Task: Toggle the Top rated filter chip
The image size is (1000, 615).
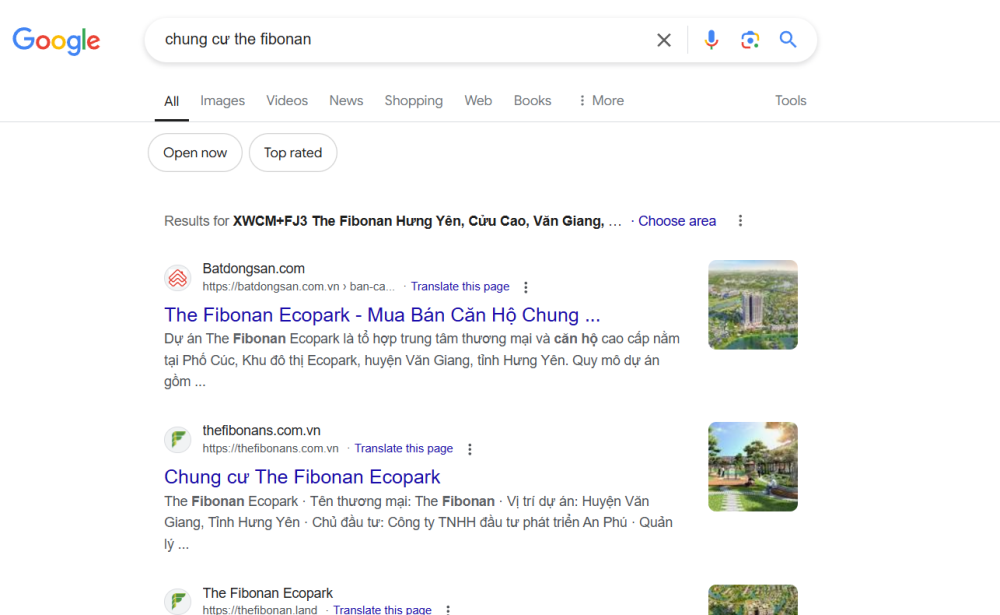Action: pos(293,152)
